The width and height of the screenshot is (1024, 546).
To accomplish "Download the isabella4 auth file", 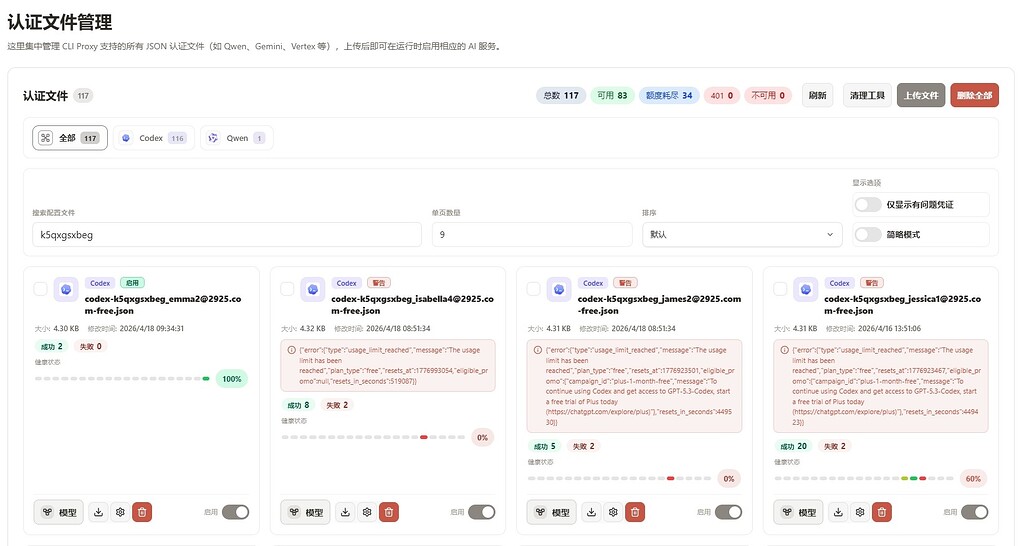I will 345,512.
